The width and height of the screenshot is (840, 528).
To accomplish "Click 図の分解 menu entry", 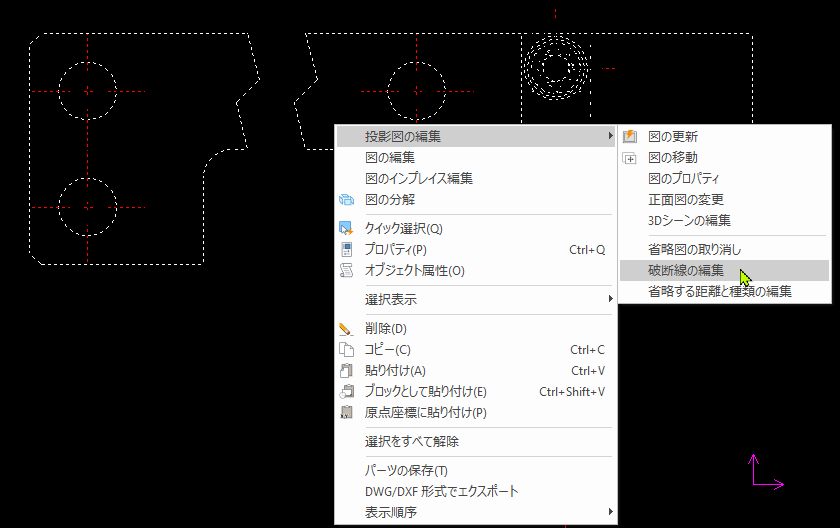I will [476, 200].
